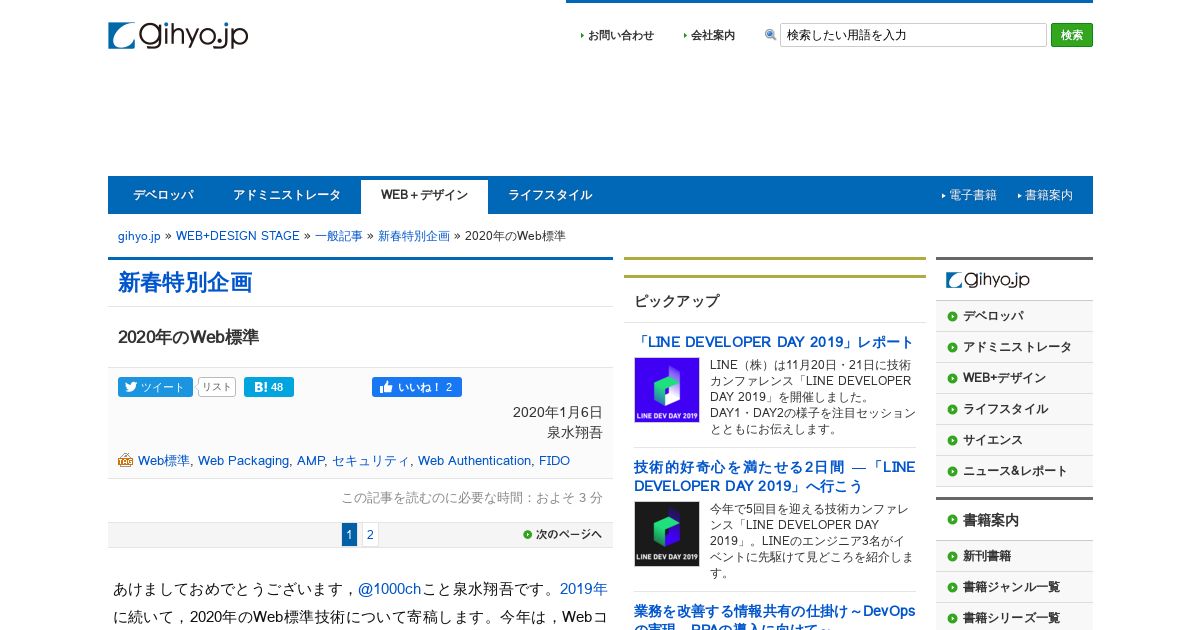
Task: Open the セキュリティ tag link
Action: 370,461
